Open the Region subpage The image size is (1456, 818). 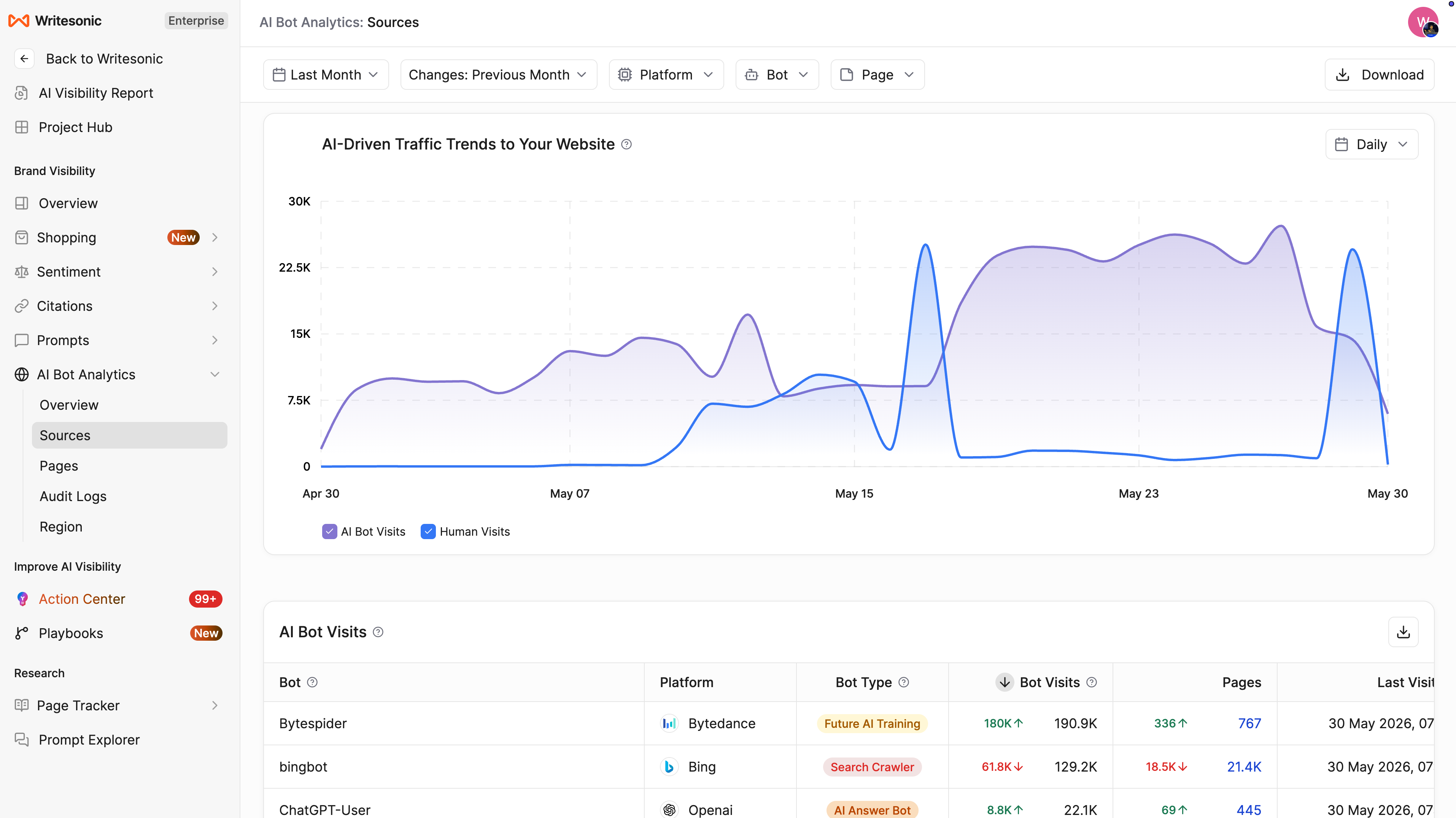click(61, 527)
